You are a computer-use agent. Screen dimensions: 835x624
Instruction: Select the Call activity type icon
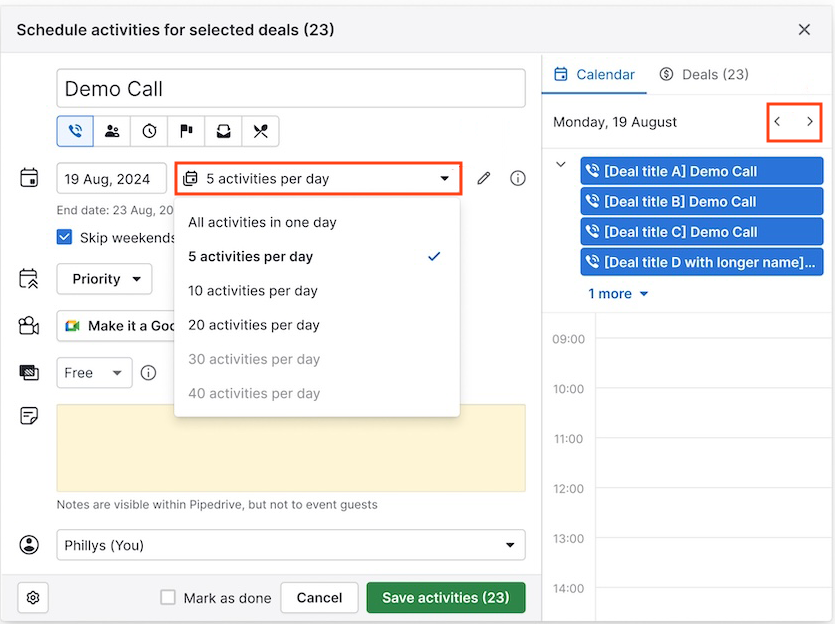tap(75, 131)
